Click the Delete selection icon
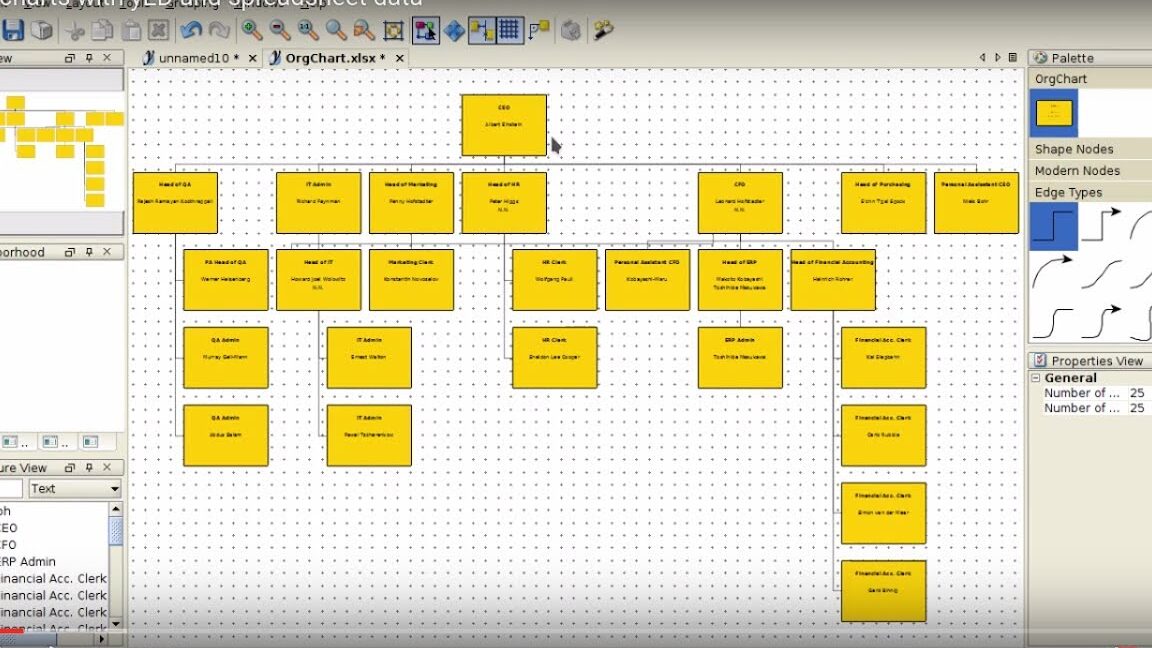Screen dimensions: 1152x648 [159, 29]
